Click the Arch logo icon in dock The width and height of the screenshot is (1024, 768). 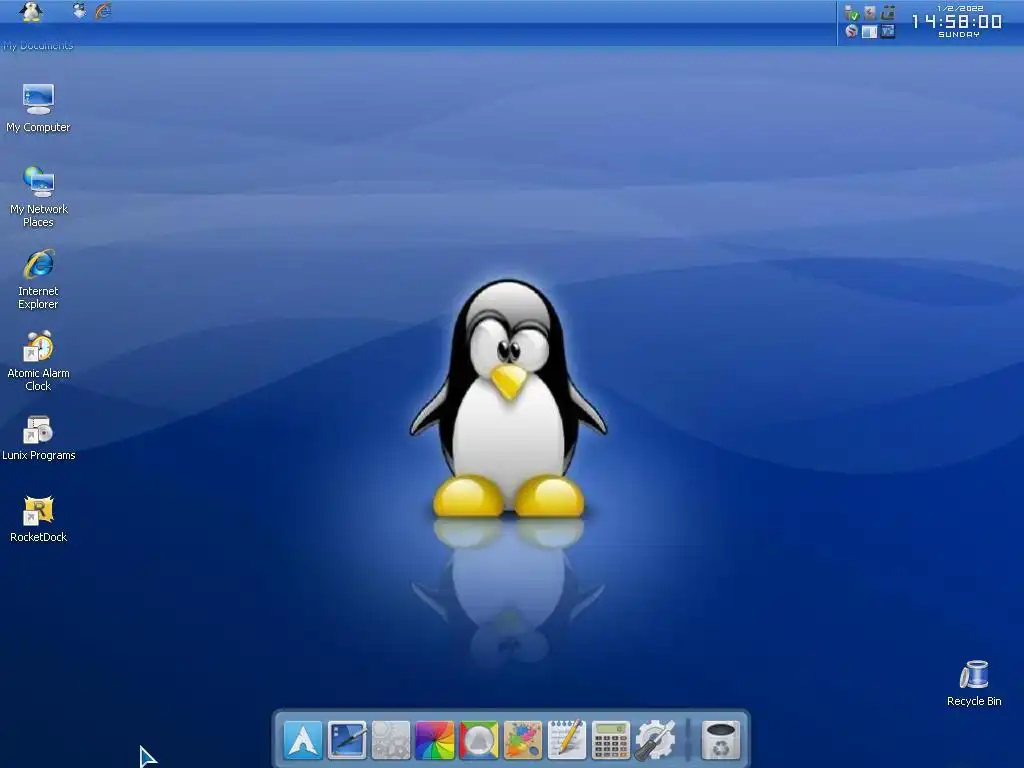303,740
